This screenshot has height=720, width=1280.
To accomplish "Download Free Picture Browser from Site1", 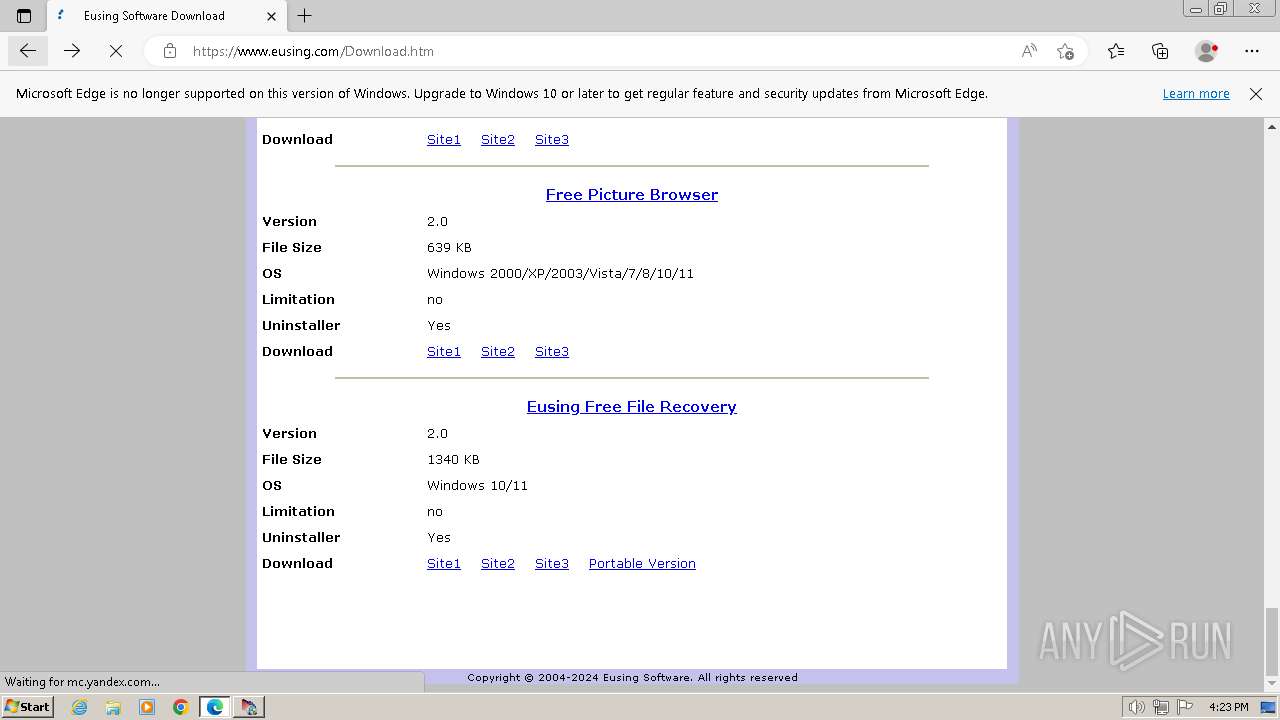I will coord(444,352).
